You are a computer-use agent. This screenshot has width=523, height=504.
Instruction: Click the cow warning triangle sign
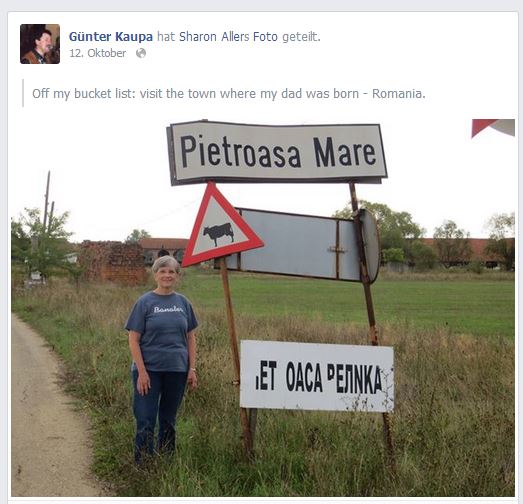pyautogui.click(x=221, y=228)
